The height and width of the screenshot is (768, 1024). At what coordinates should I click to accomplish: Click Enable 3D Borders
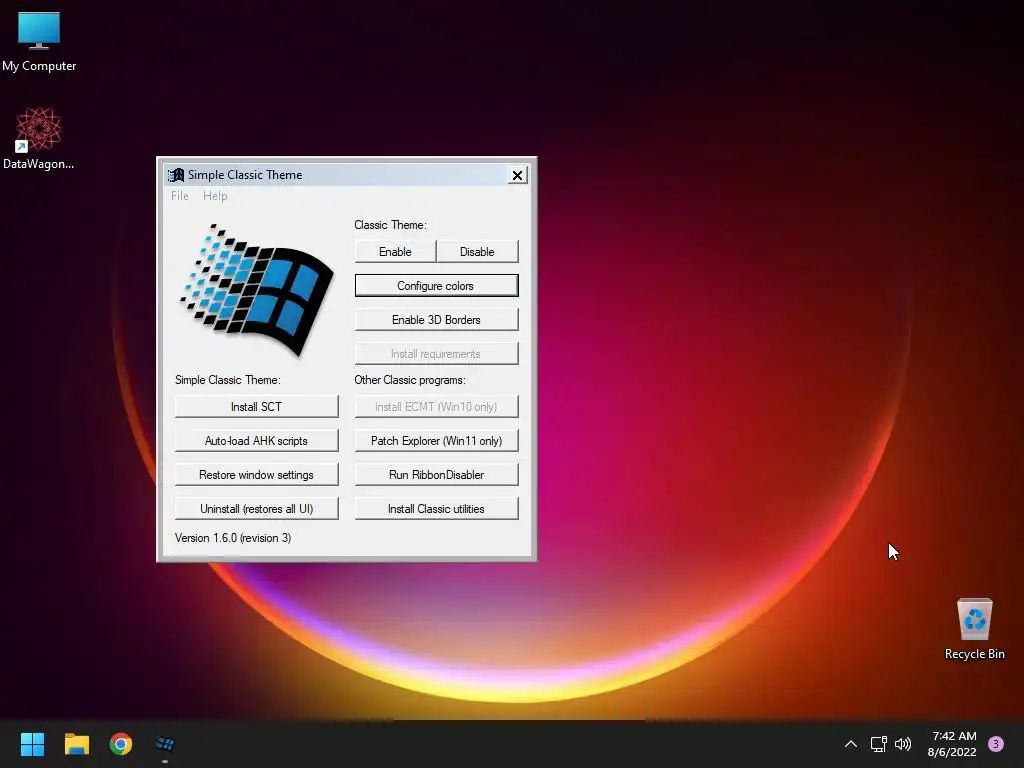(x=436, y=319)
